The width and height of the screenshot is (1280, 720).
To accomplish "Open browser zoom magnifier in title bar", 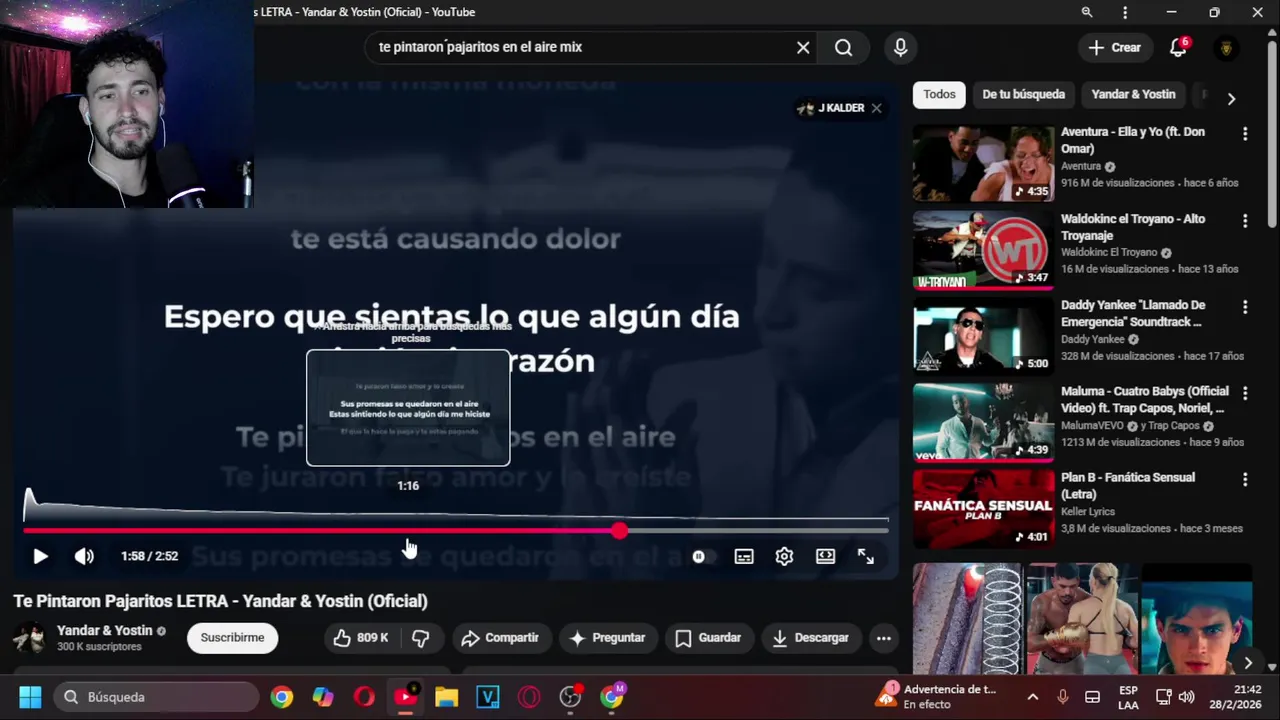I will click(1087, 12).
